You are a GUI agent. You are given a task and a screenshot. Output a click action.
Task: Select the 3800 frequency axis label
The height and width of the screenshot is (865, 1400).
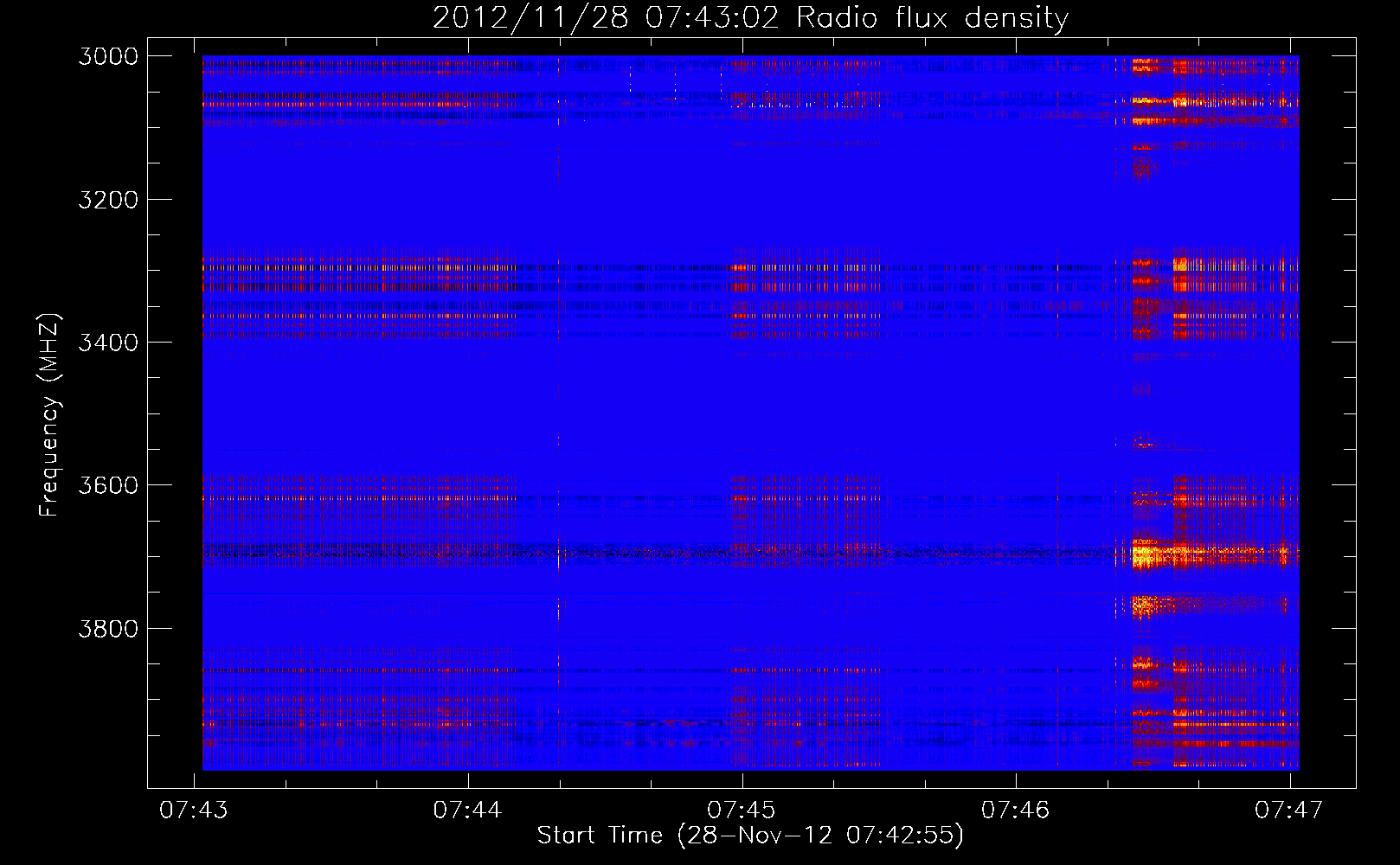tap(108, 628)
